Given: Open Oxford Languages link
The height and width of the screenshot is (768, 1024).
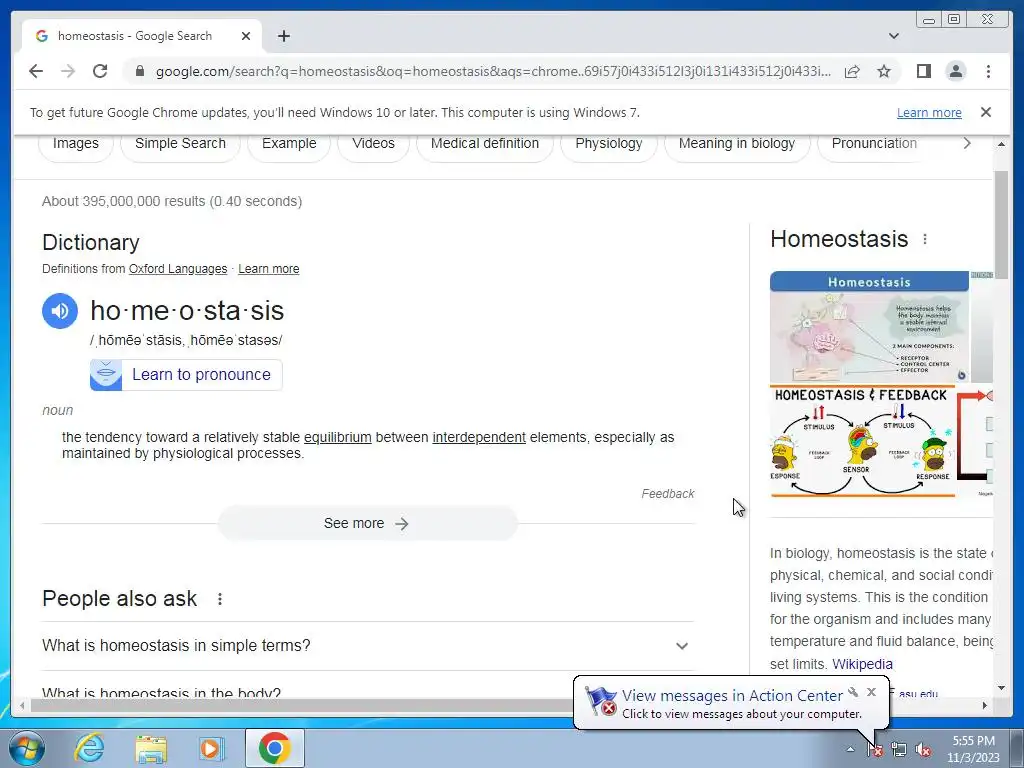Looking at the screenshot, I should point(178,268).
